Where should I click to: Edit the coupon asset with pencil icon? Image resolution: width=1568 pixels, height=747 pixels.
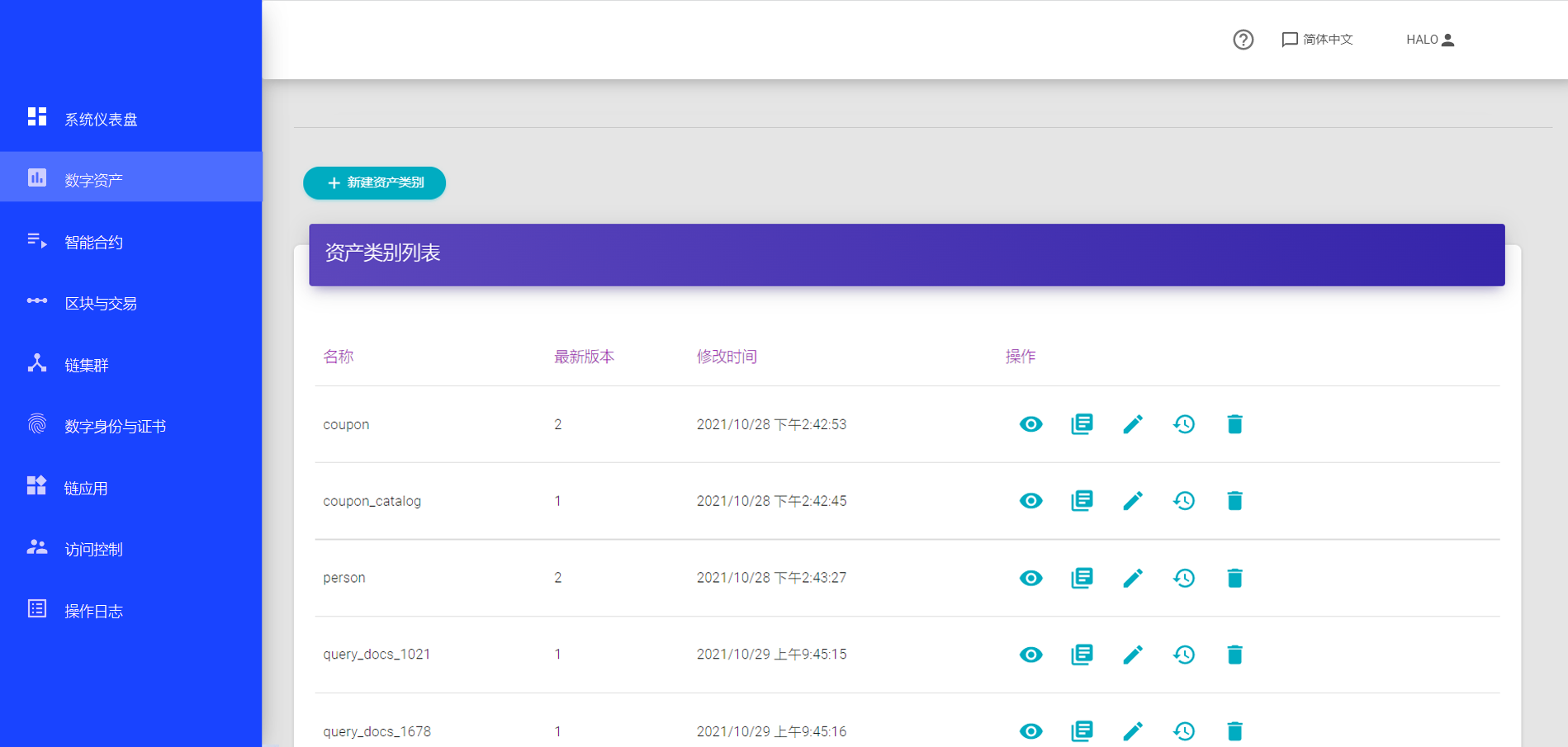tap(1133, 424)
